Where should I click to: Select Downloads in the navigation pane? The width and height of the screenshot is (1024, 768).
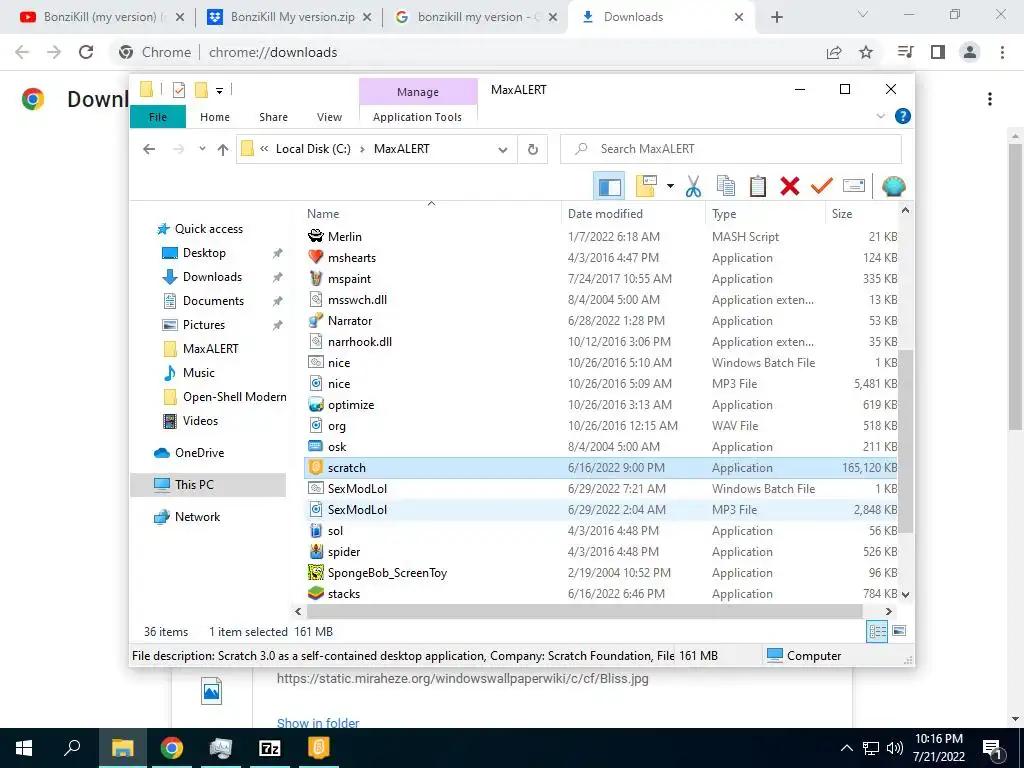point(212,277)
